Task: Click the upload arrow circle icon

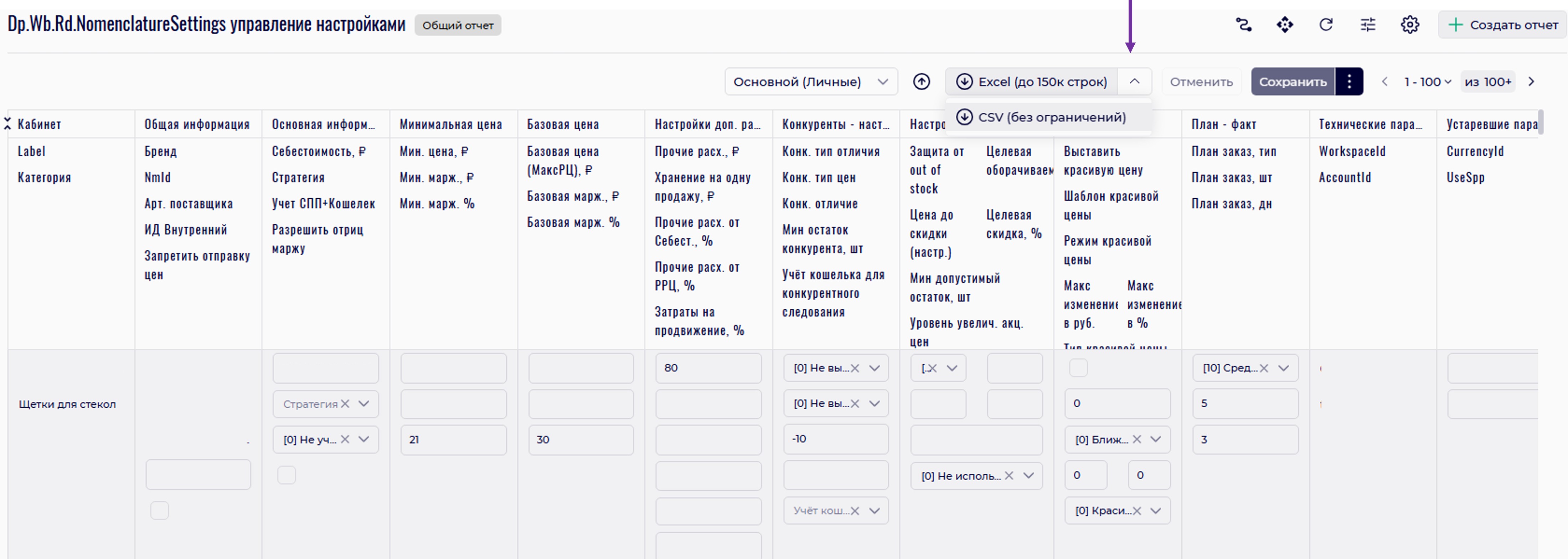Action: point(922,82)
